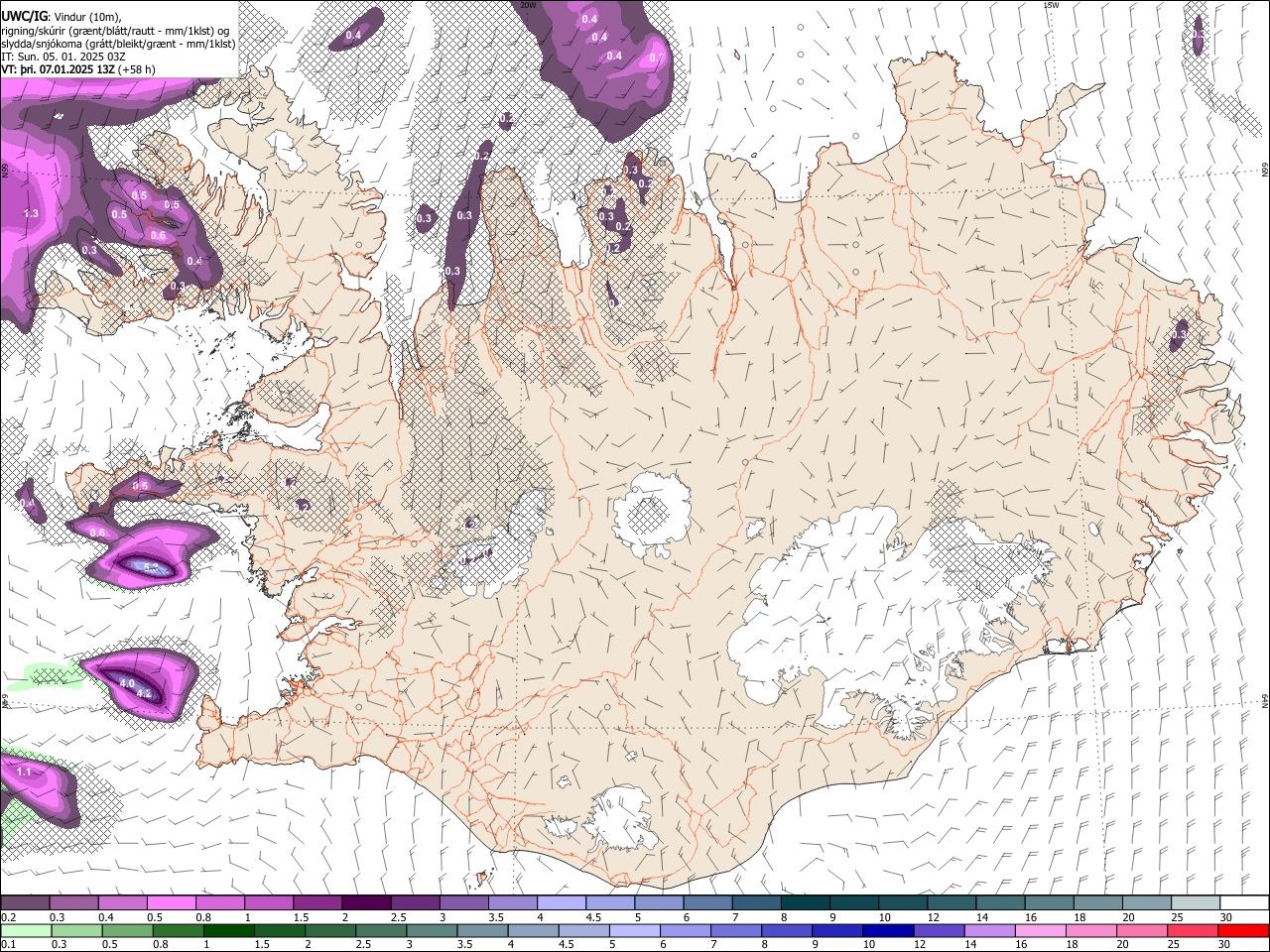Click the '20W' longitude label

[x=528, y=4]
